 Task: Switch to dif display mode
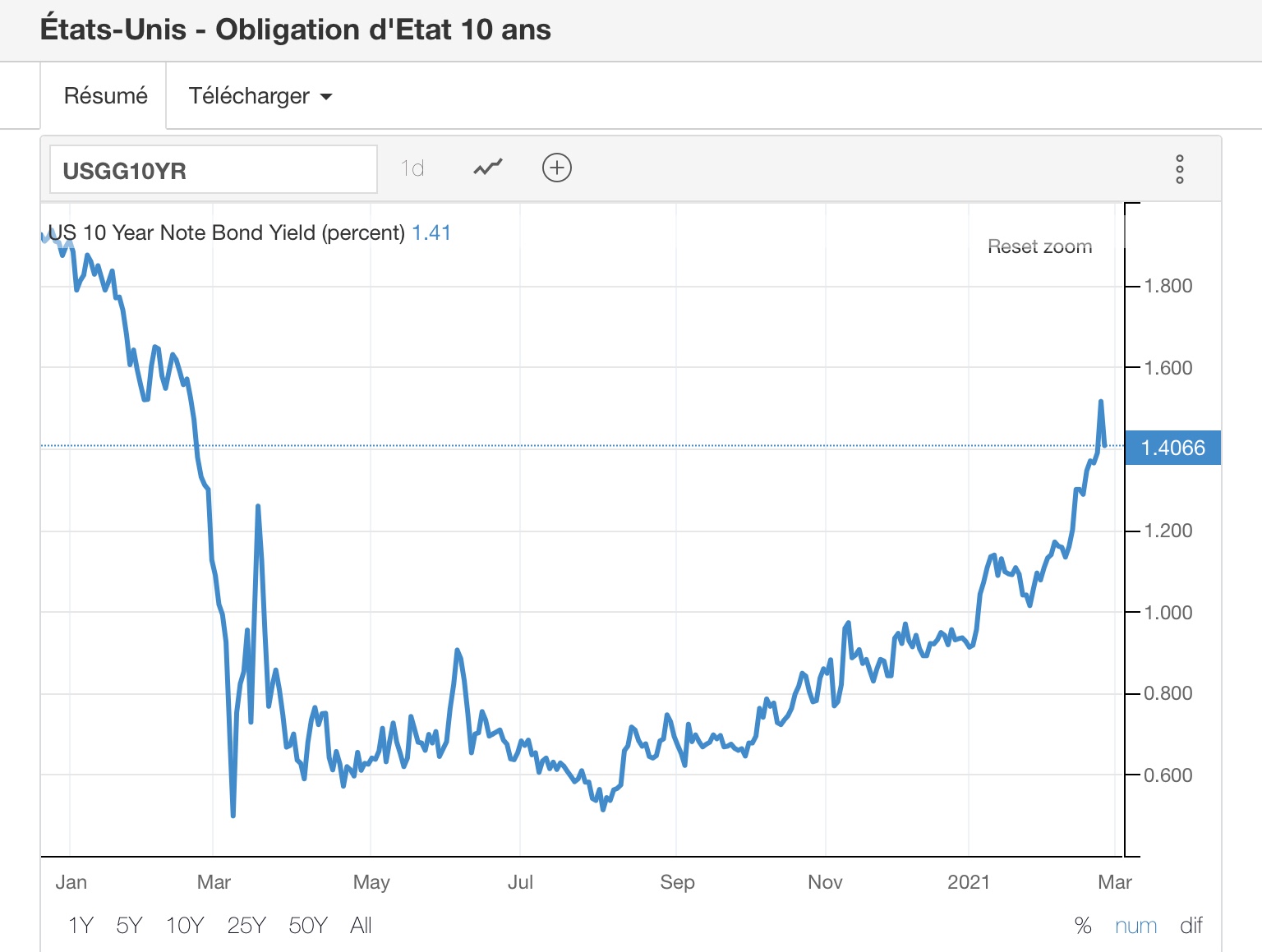tap(1191, 926)
